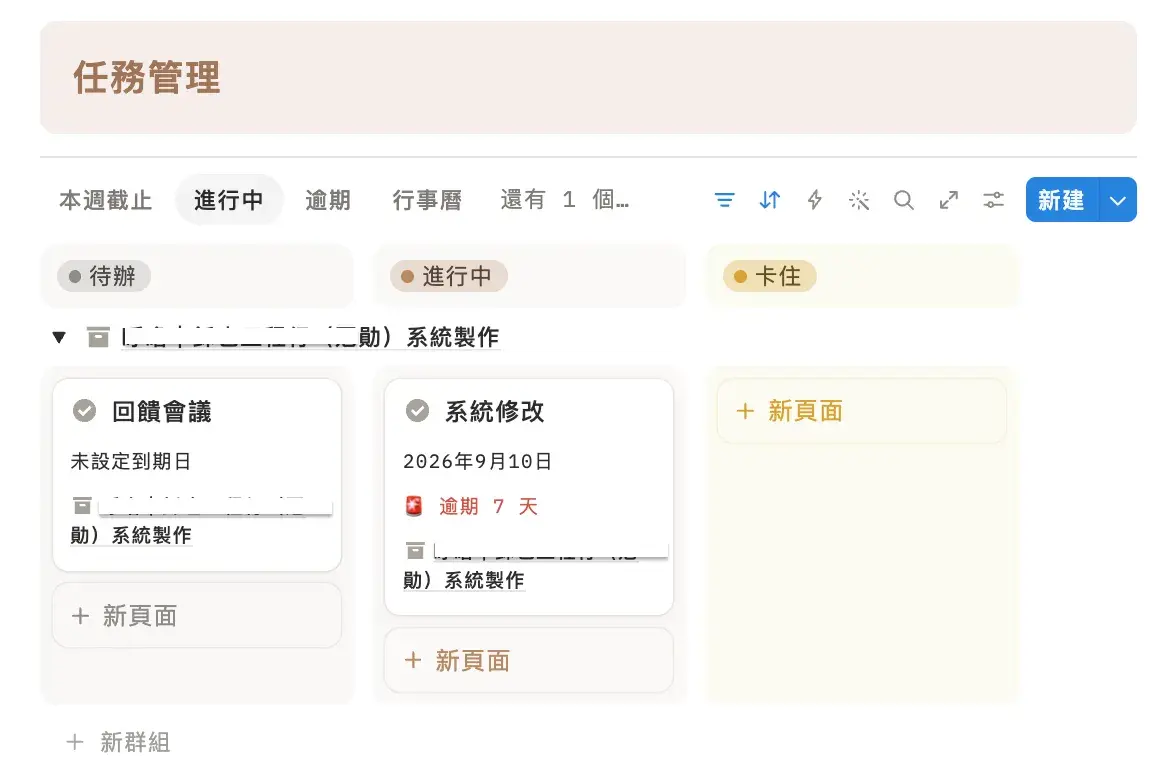Add 新頁面 in the 待辦 column
The height and width of the screenshot is (760, 1176).
(197, 616)
